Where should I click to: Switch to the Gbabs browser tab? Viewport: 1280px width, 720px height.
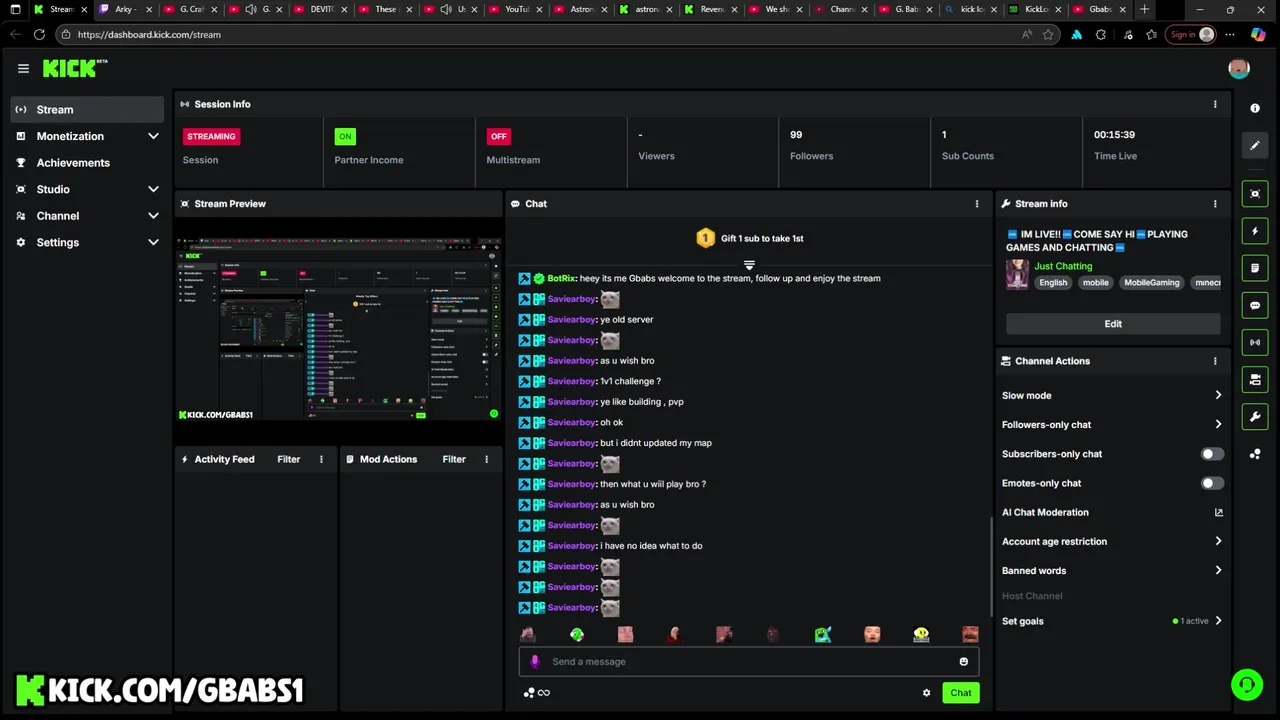click(x=1099, y=9)
